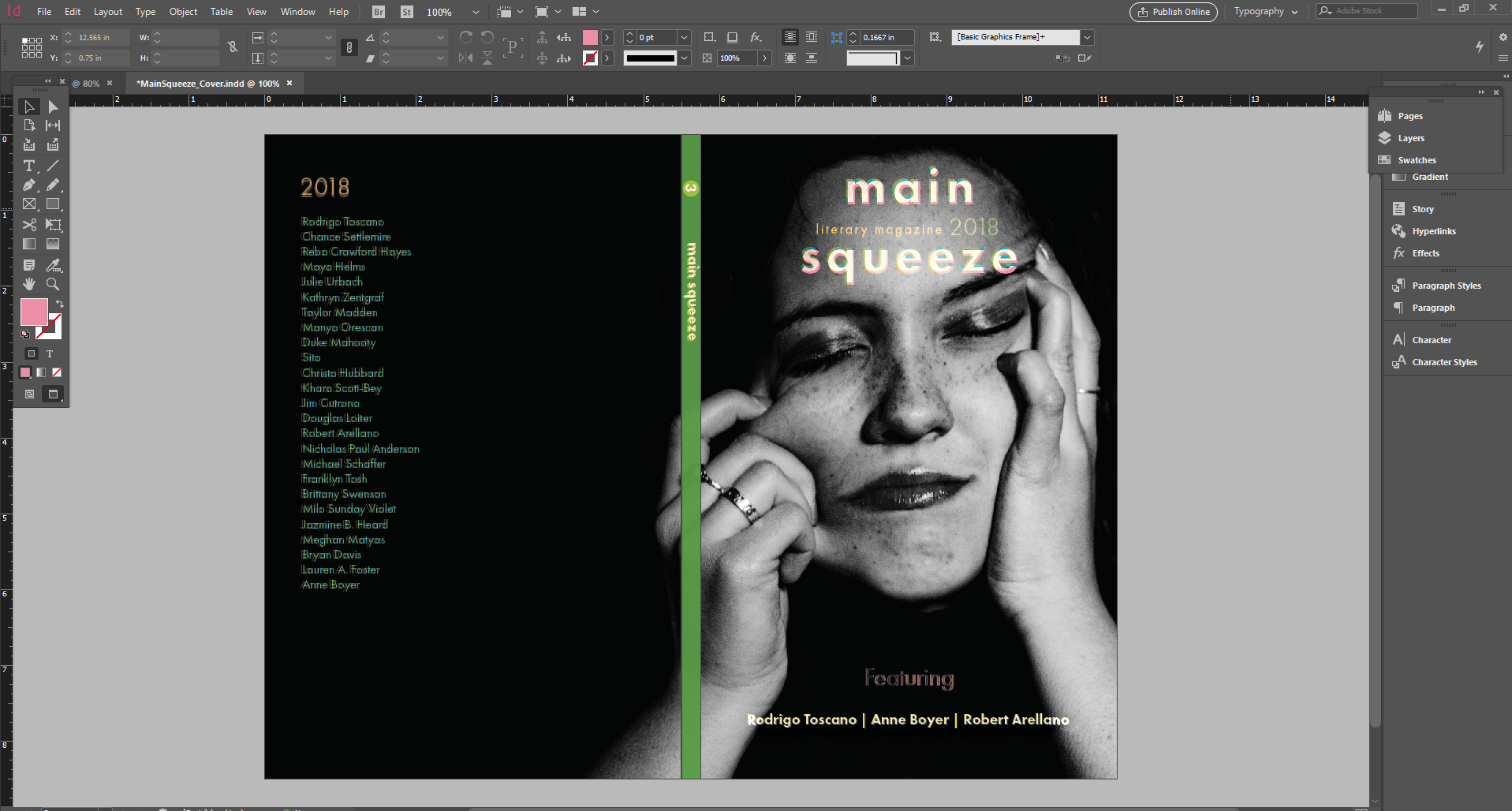This screenshot has height=811, width=1512.
Task: Select the Type tool
Action: click(29, 166)
